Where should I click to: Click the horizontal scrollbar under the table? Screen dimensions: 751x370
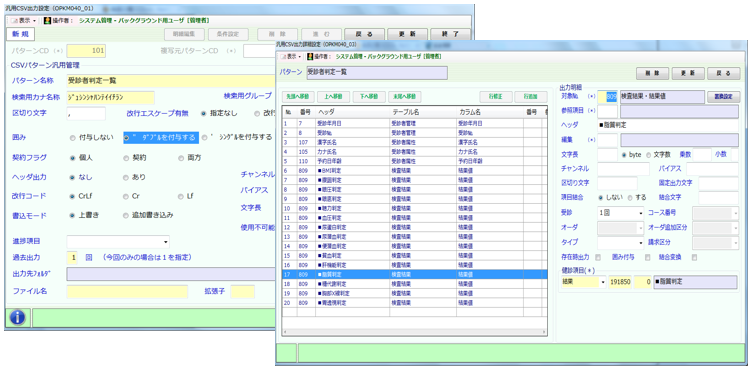(x=414, y=331)
